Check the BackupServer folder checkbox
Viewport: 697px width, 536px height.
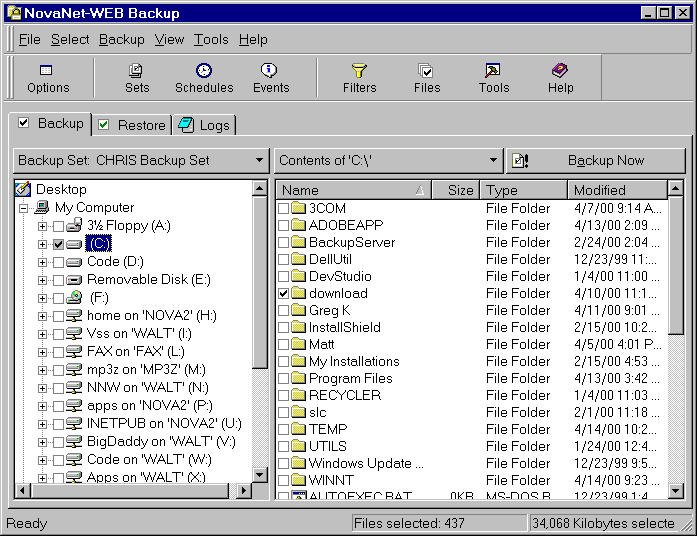pyautogui.click(x=283, y=242)
